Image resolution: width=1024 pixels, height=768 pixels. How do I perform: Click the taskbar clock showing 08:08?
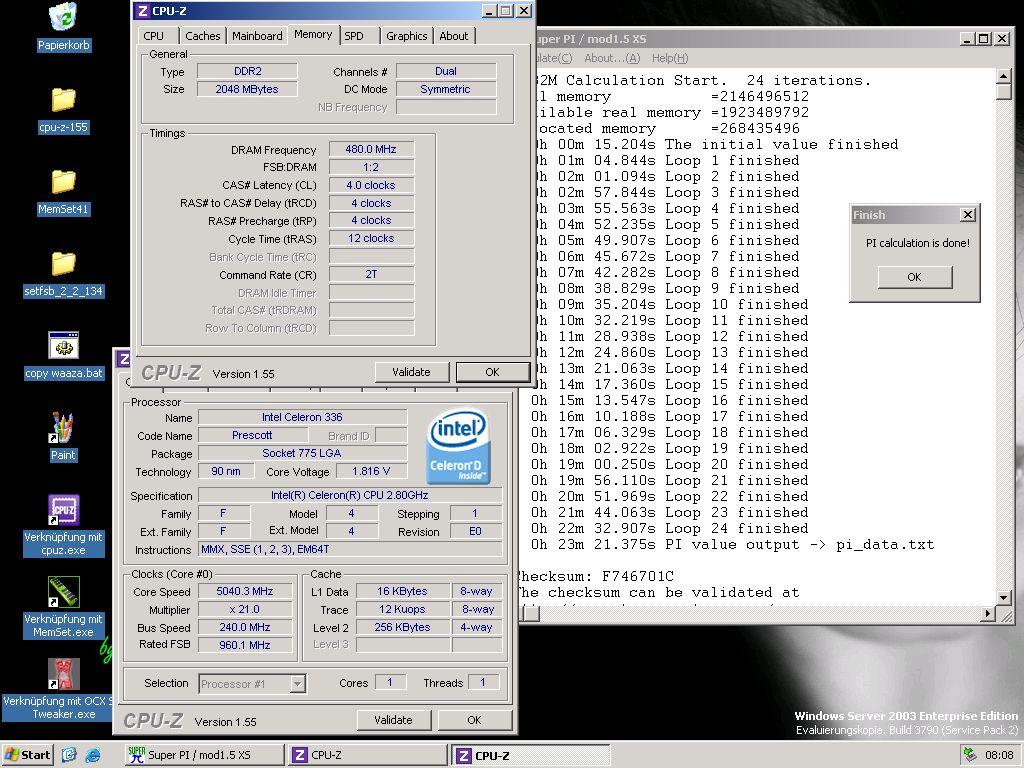pyautogui.click(x=999, y=755)
